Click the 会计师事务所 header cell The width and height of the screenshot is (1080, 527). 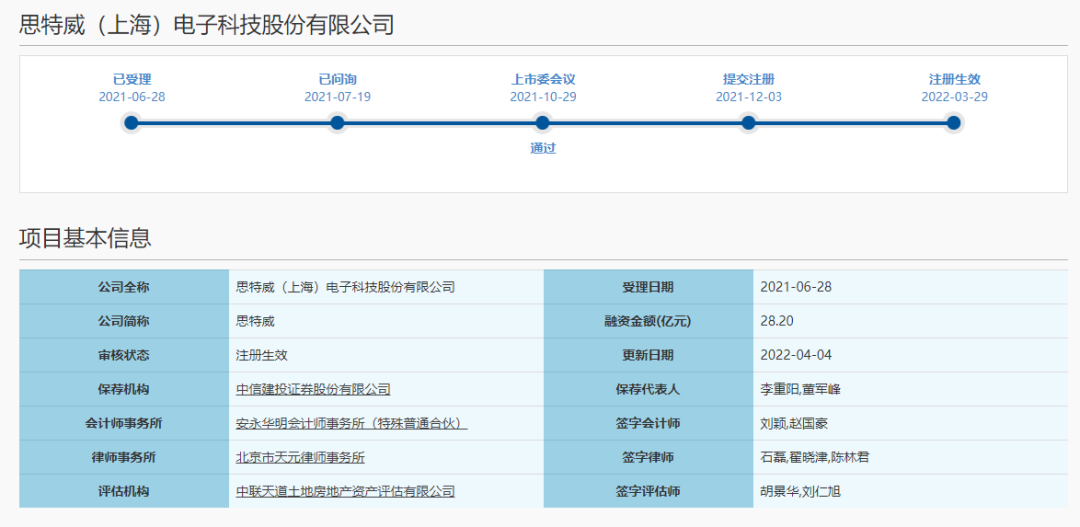coord(124,424)
